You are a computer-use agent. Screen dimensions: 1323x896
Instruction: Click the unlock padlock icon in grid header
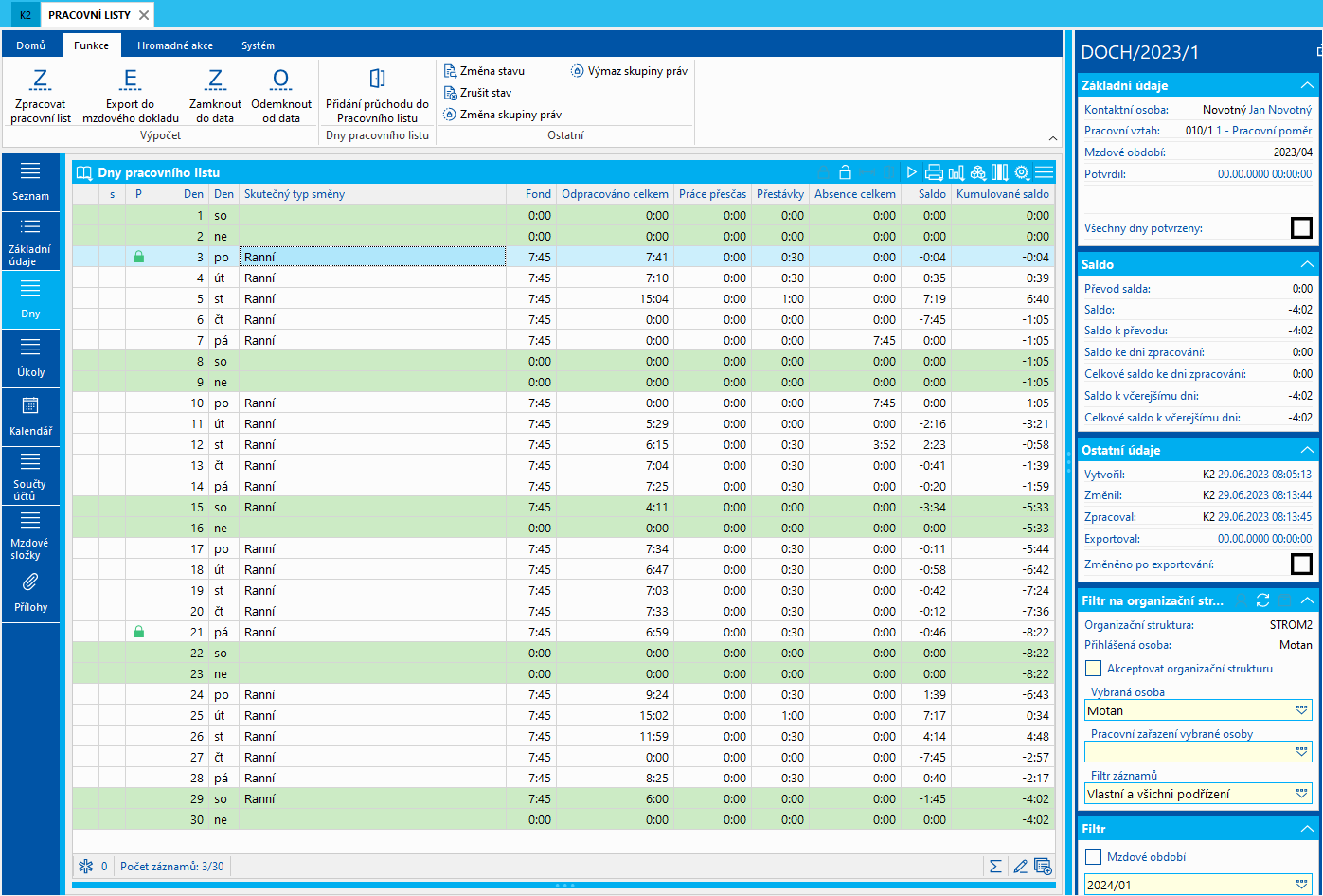(x=845, y=172)
